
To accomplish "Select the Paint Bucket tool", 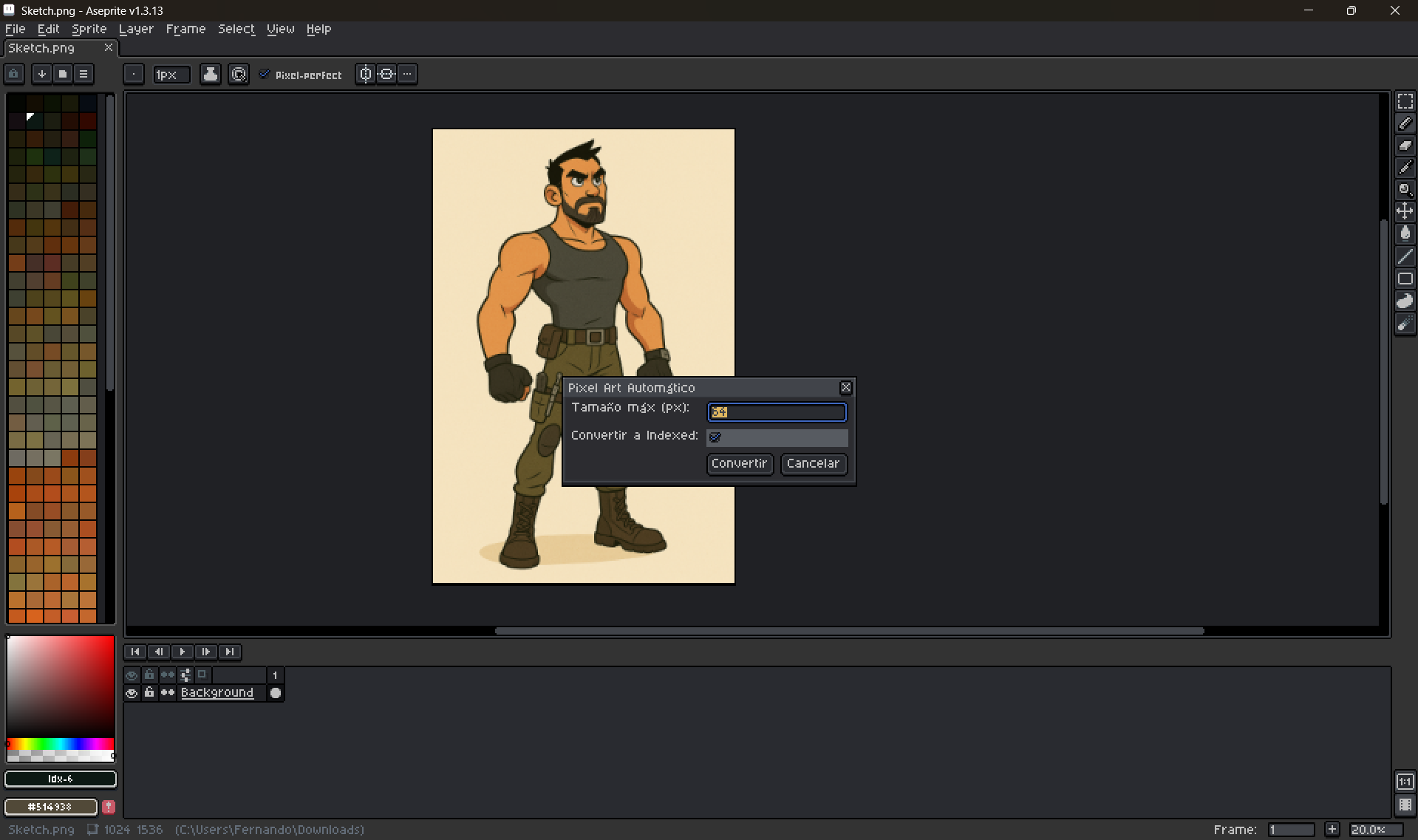I will point(1405,234).
